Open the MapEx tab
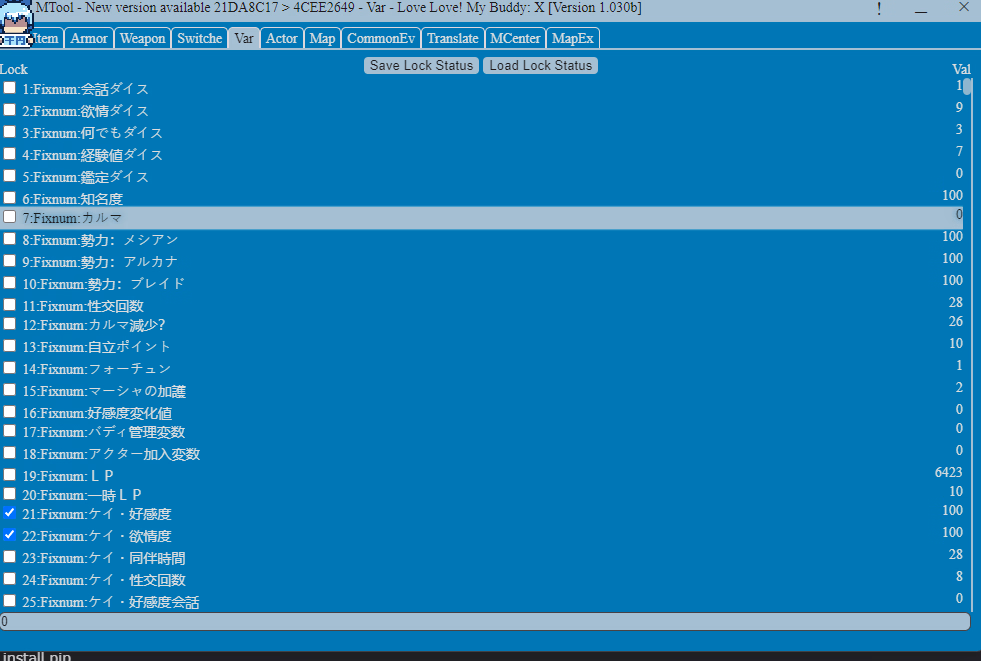Image resolution: width=981 pixels, height=661 pixels. [x=573, y=38]
